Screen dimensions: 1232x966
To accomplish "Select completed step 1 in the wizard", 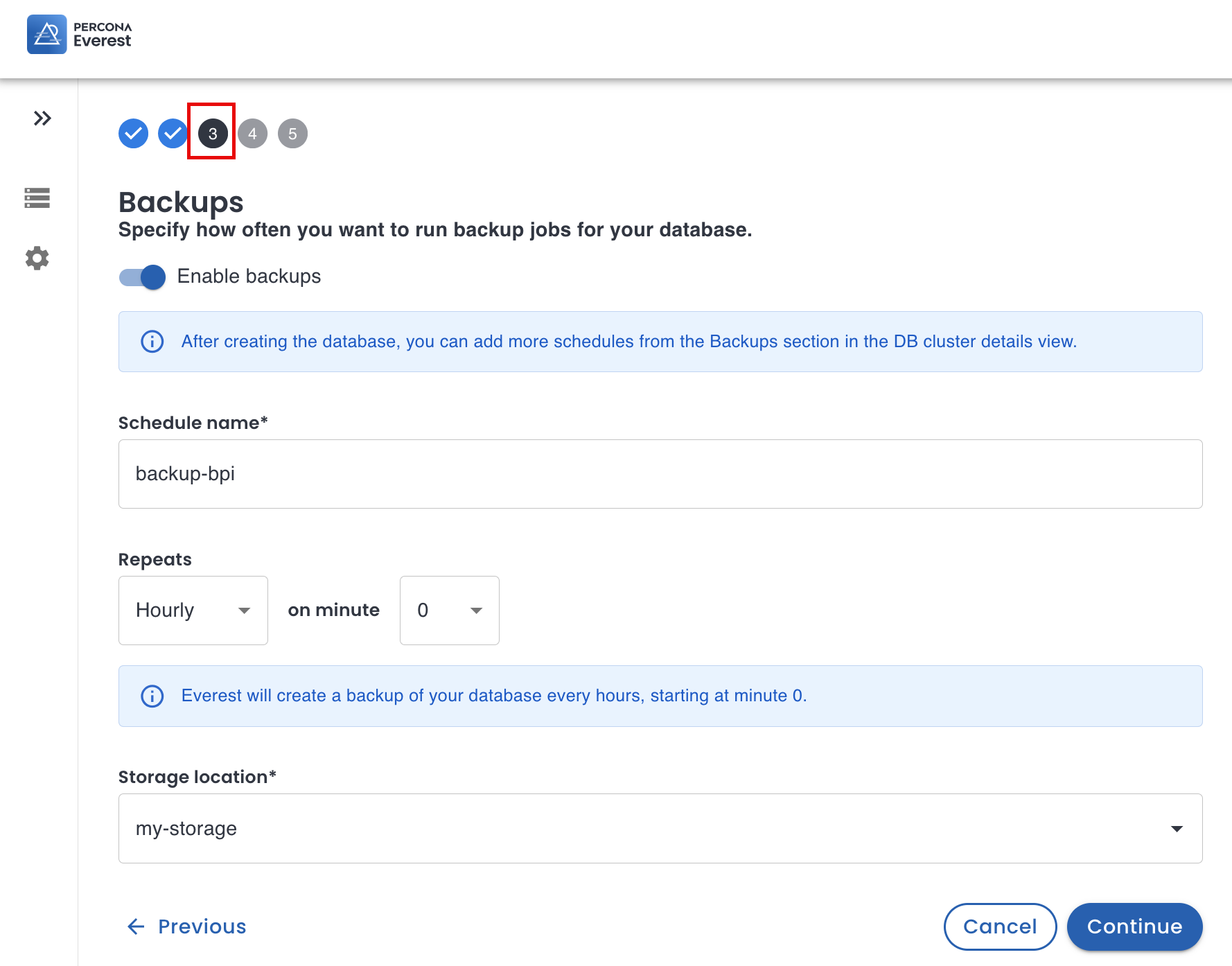I will tap(133, 133).
